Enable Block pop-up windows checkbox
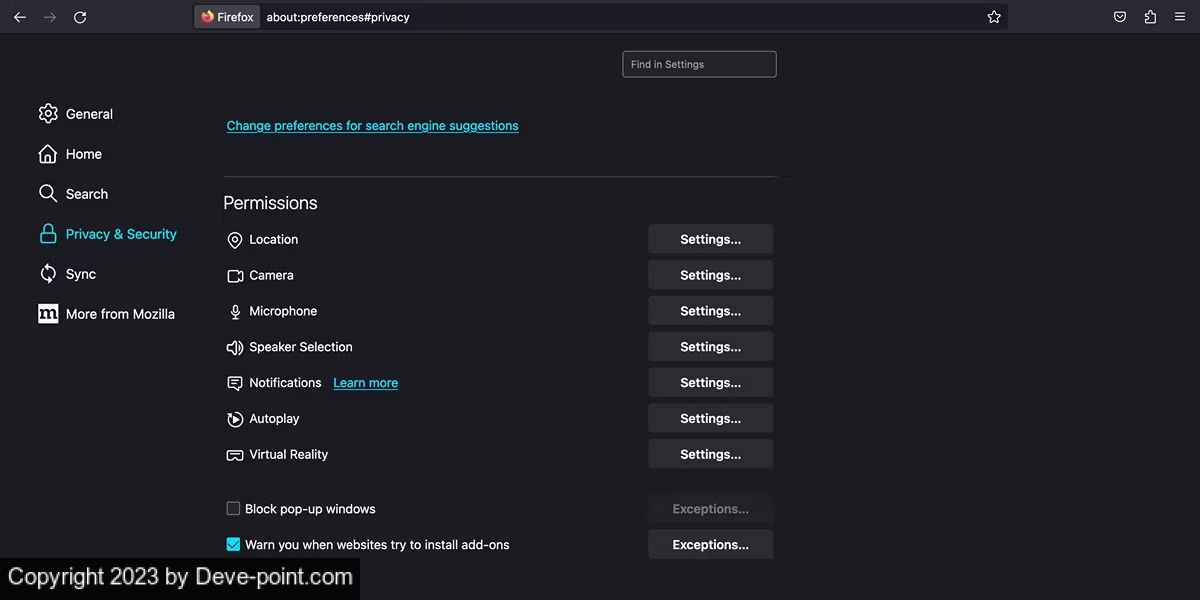1200x600 pixels. 233,509
